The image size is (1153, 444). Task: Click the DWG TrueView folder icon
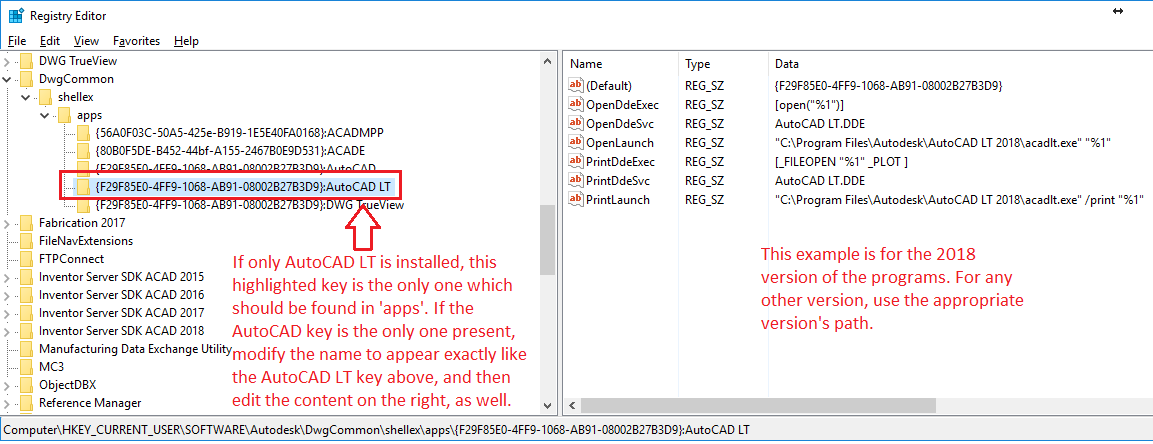(x=26, y=61)
